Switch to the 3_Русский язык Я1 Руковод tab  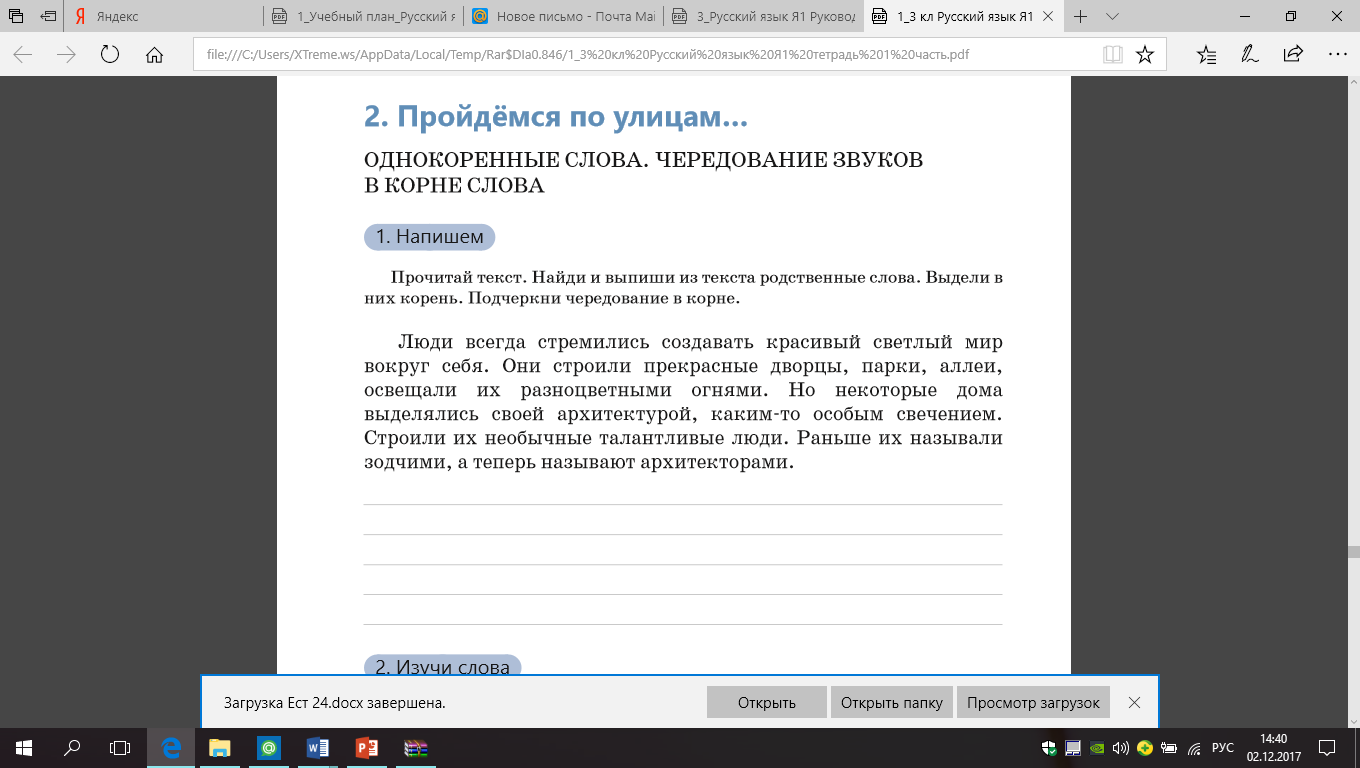(x=764, y=17)
